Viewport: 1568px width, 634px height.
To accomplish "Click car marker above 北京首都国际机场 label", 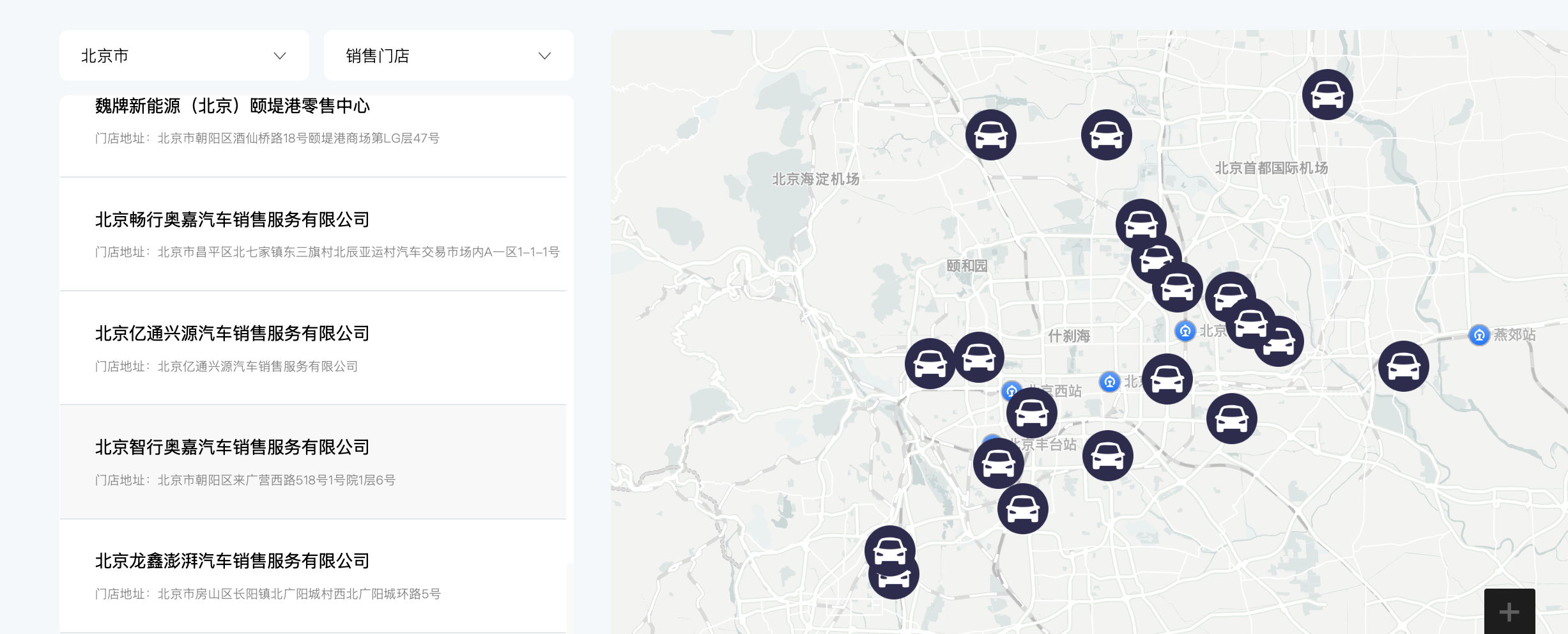I will (1327, 95).
